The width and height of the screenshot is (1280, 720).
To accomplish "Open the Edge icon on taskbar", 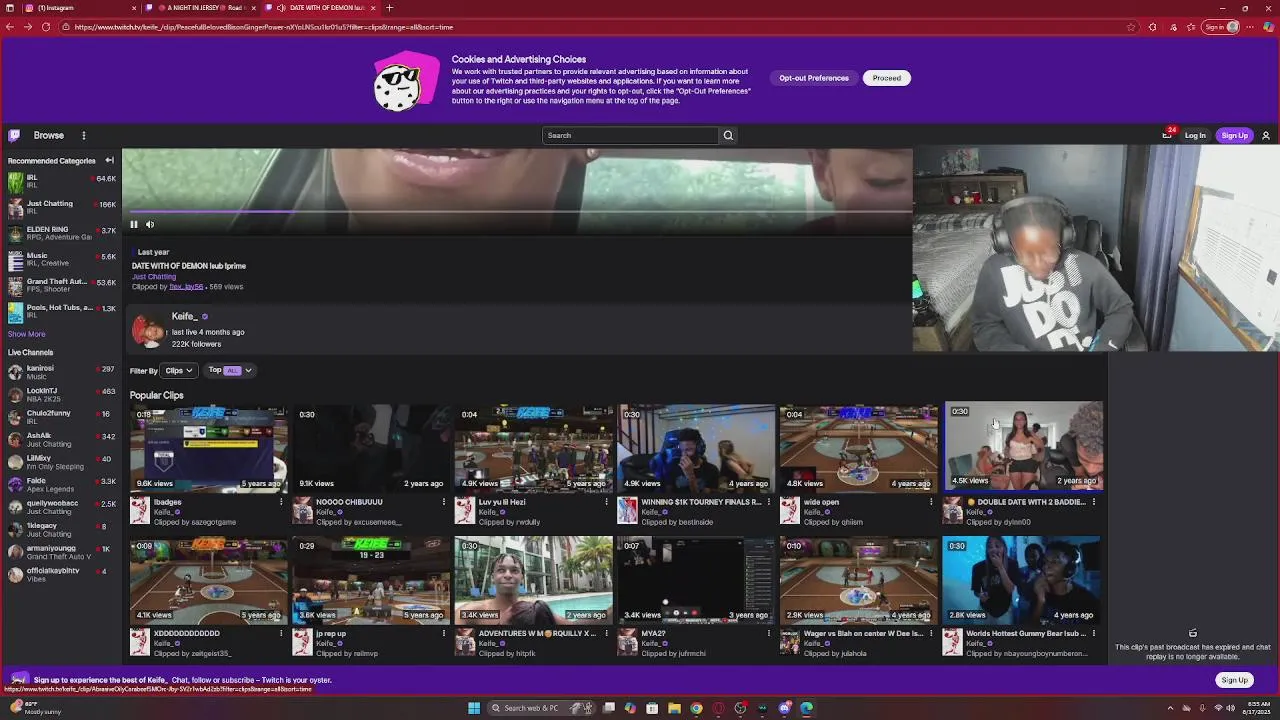I will 806,708.
